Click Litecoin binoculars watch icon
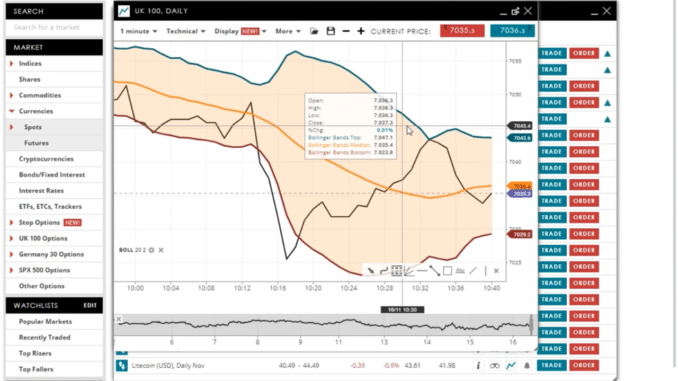Viewport: 678px width, 381px height. pos(495,366)
